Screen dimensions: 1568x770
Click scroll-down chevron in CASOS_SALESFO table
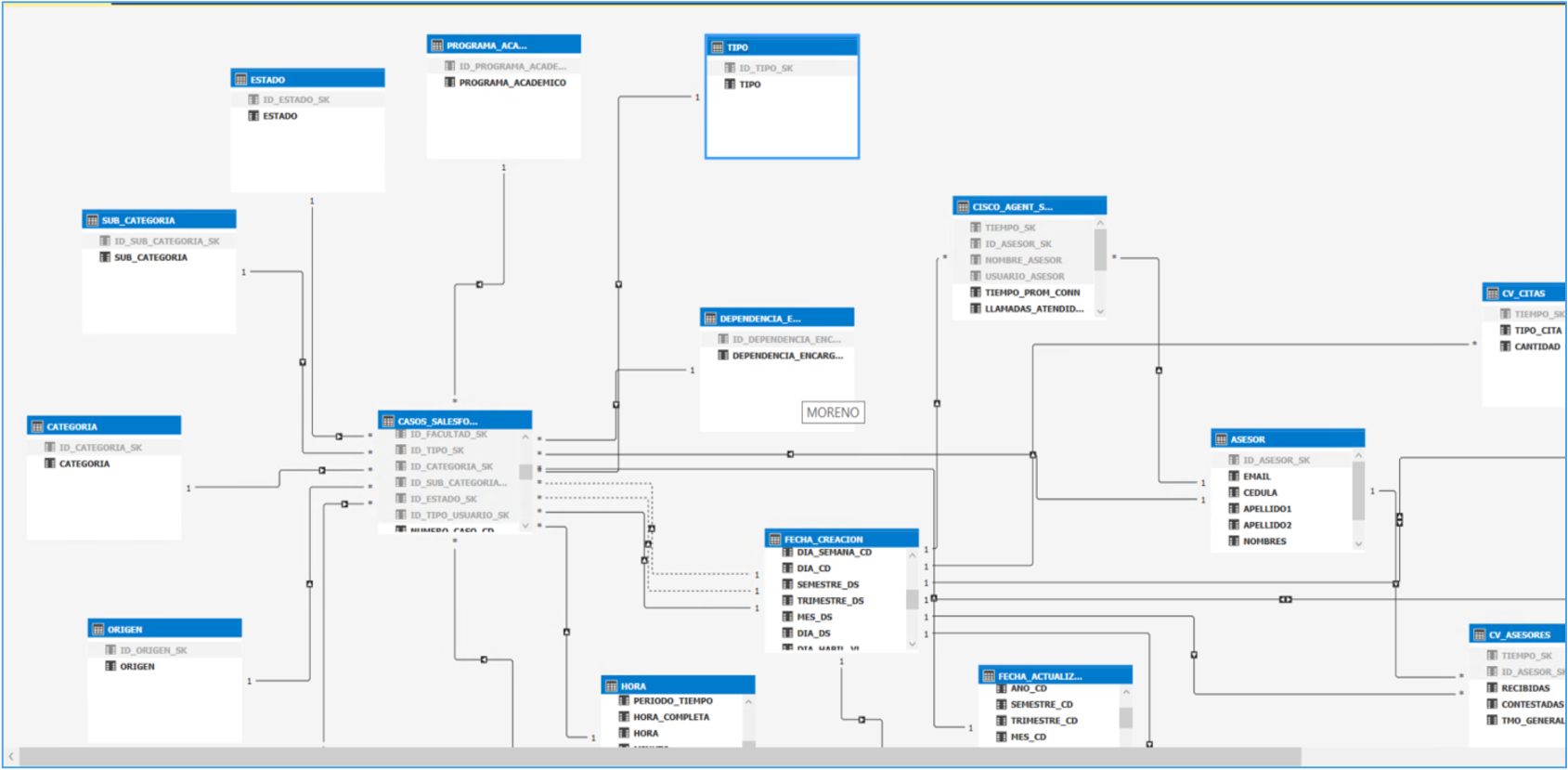coord(525,525)
